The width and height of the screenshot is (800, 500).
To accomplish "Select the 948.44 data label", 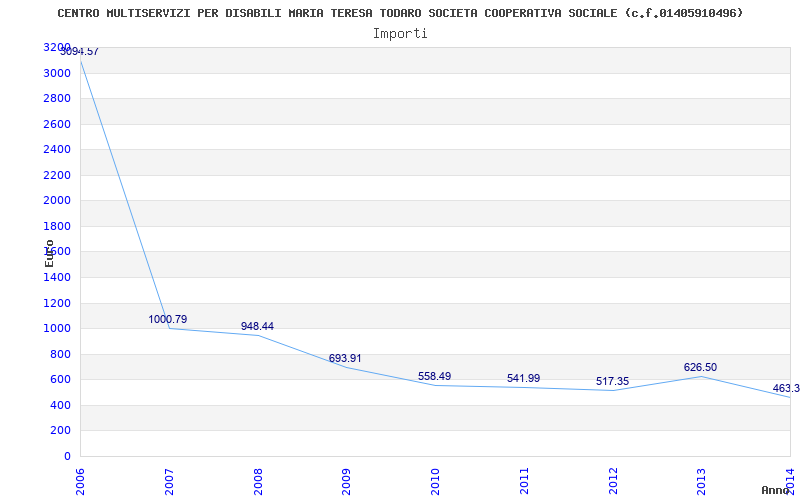I will tap(257, 326).
